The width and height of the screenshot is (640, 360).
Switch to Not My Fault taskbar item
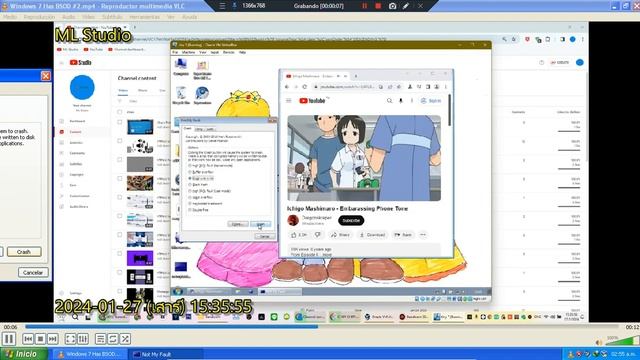point(165,354)
